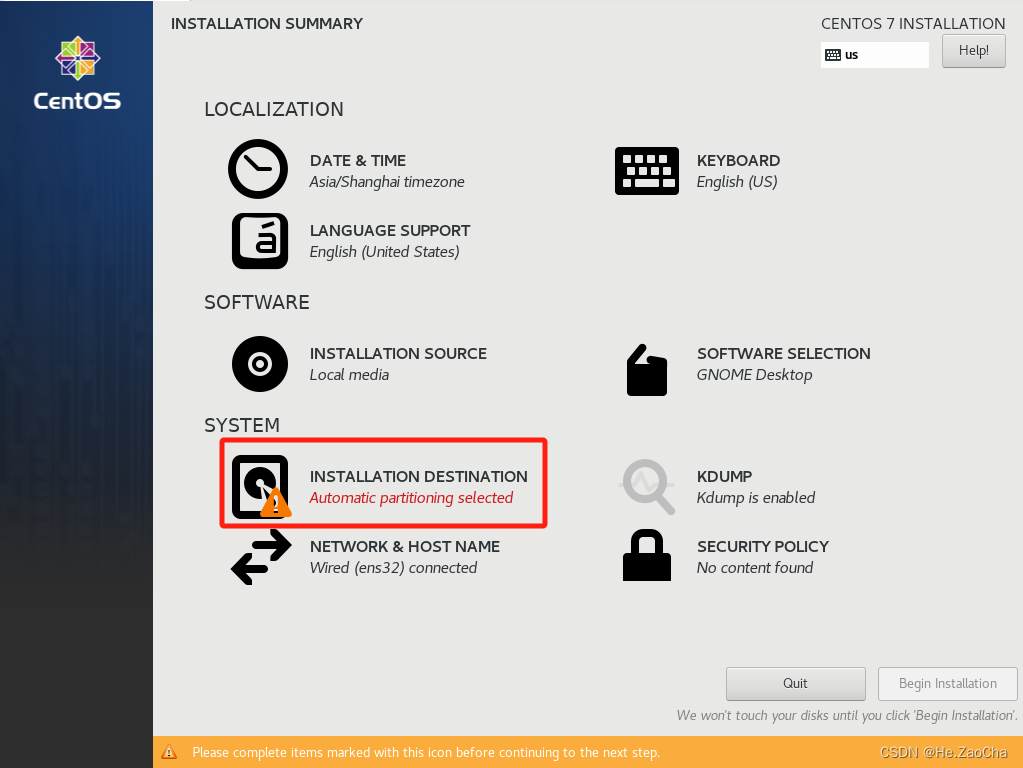Click the keyboard icon in layout indicator
Viewport: 1023px width, 768px height.
pyautogui.click(x=832, y=55)
